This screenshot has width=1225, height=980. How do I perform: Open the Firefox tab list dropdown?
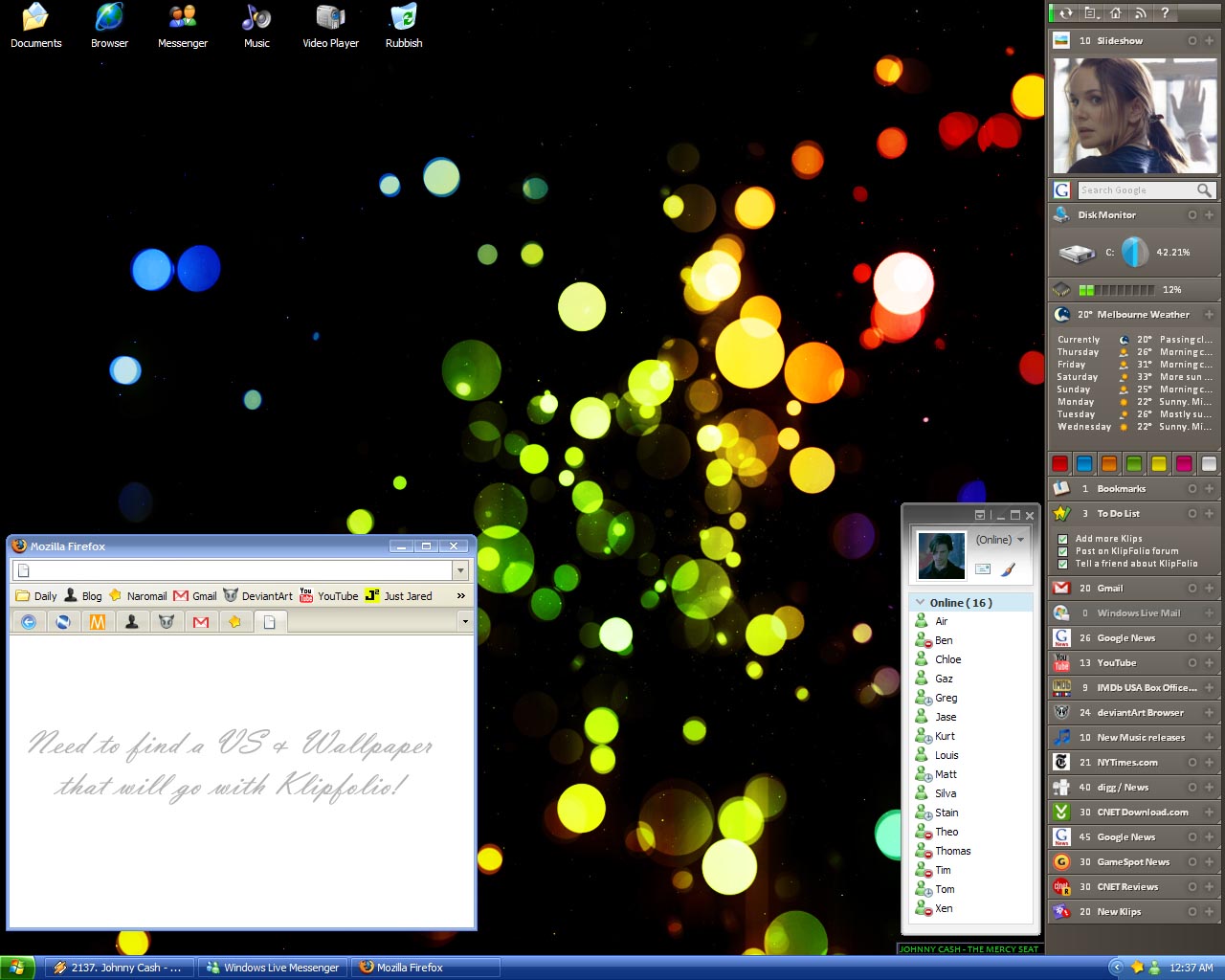click(x=465, y=621)
